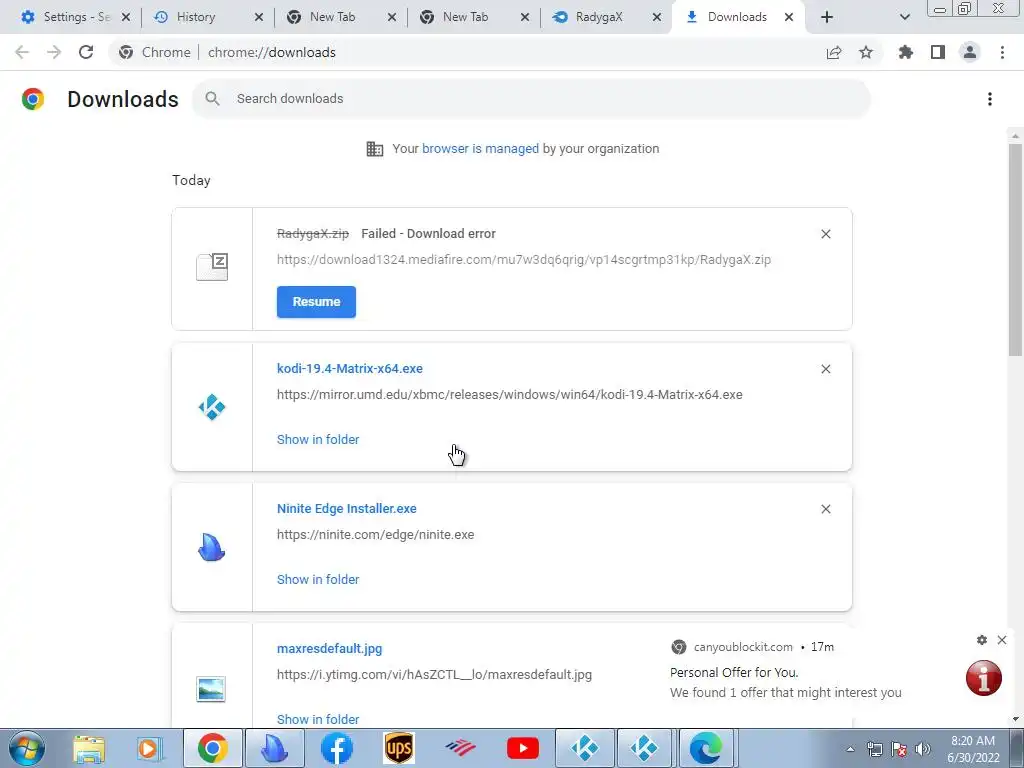Open the Facebook taskbar shortcut
The width and height of the screenshot is (1024, 768).
[x=337, y=748]
